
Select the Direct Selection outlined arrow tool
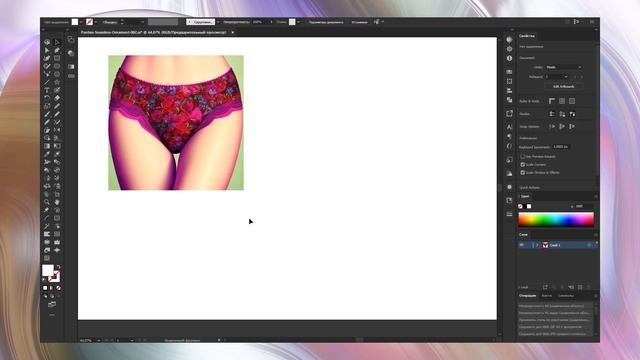pyautogui.click(x=57, y=42)
